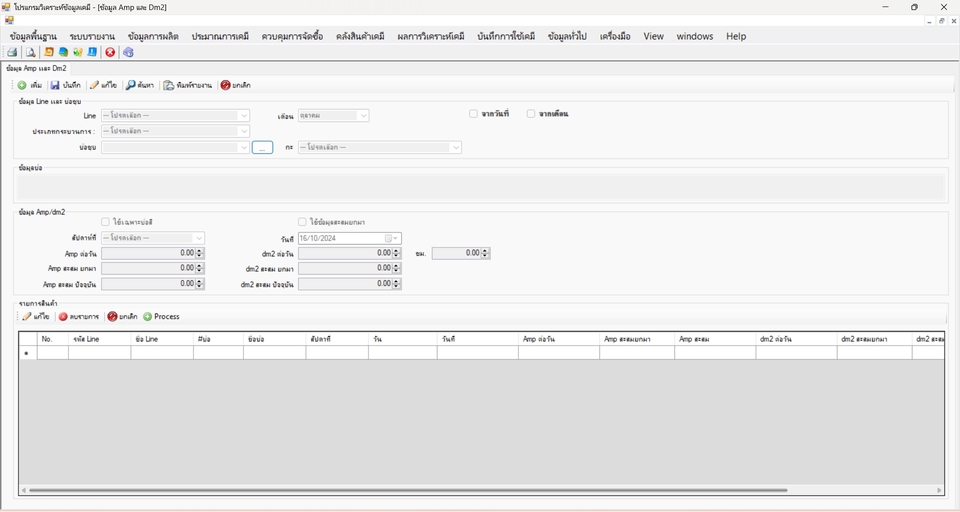Open the เครื่องมือ menu
This screenshot has height=512, width=960.
[x=615, y=36]
